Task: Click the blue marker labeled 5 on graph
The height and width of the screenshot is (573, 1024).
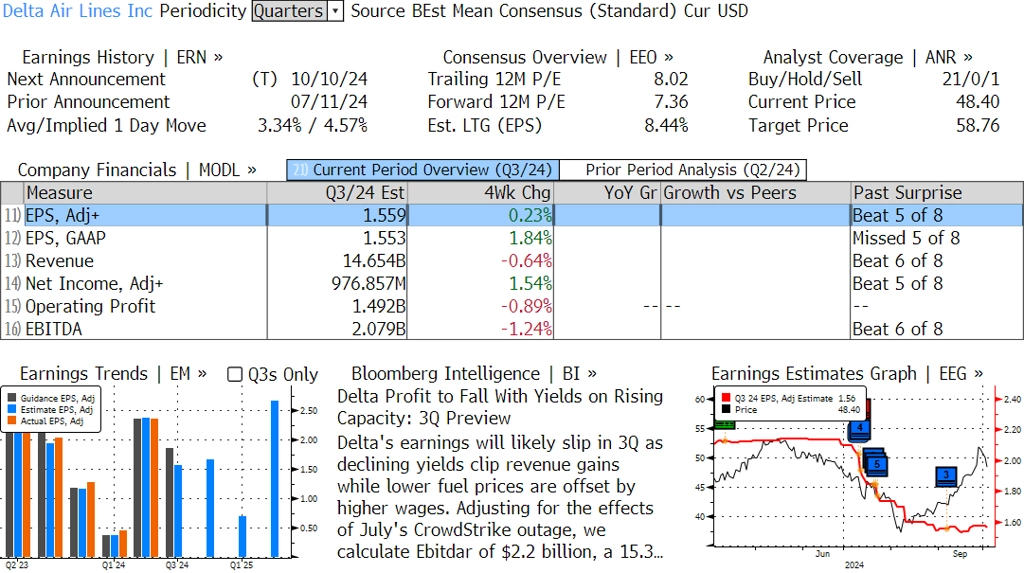Action: pyautogui.click(x=876, y=463)
